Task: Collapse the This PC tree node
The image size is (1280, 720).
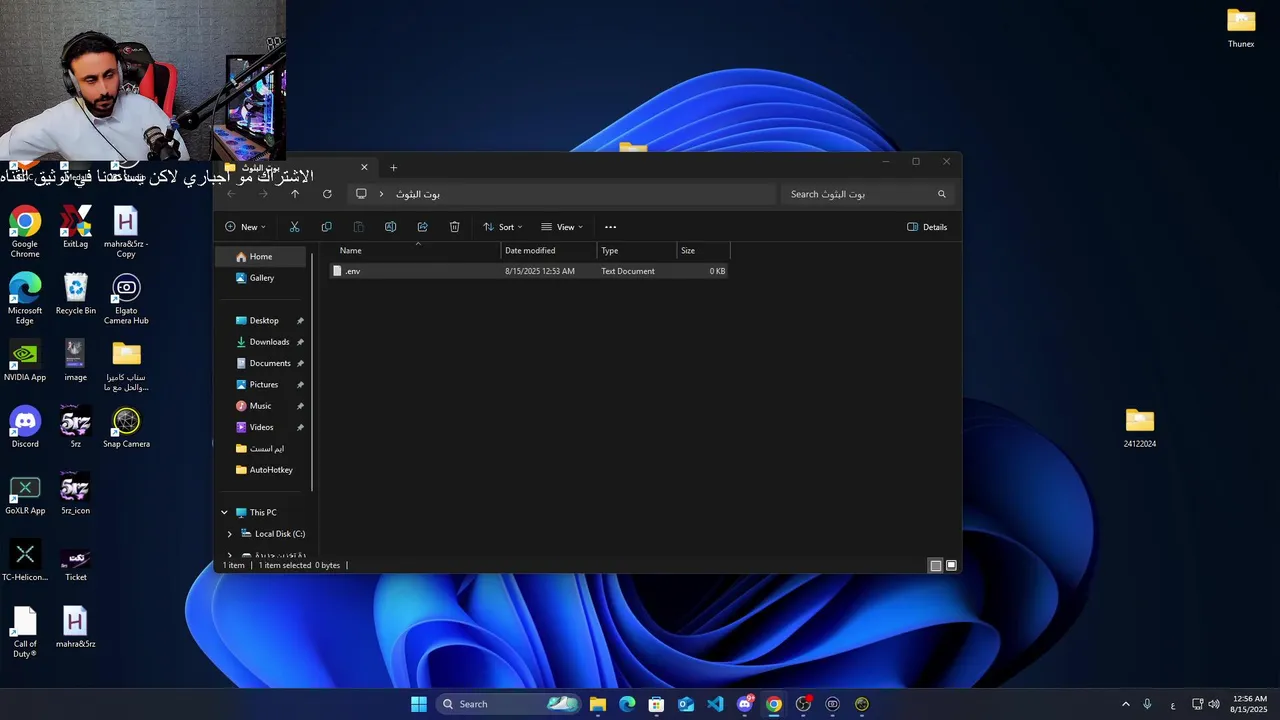Action: coord(224,512)
